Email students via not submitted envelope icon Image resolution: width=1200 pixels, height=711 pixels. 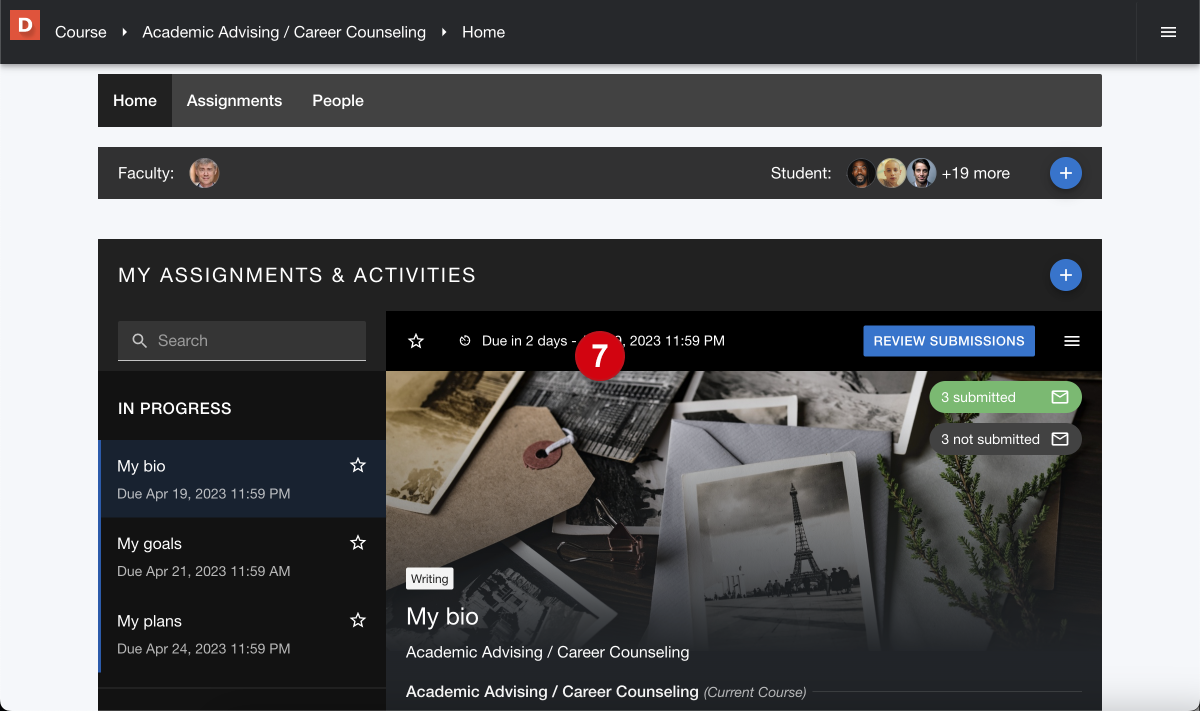pos(1060,439)
